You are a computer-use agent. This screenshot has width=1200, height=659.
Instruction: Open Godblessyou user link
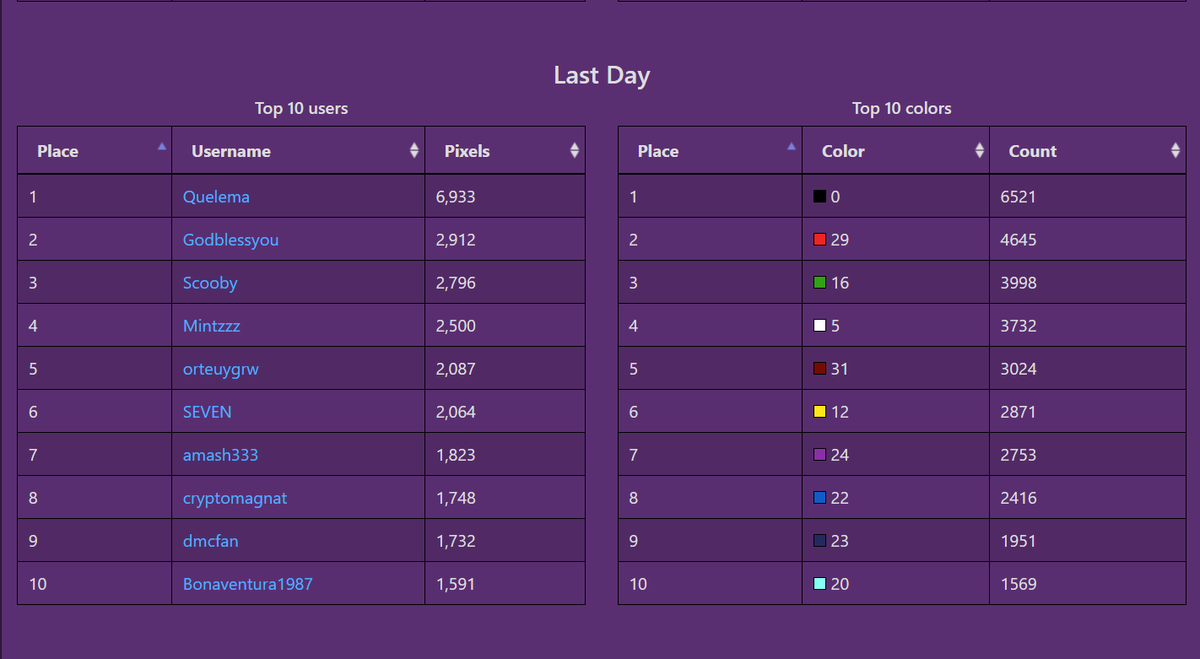click(x=231, y=240)
